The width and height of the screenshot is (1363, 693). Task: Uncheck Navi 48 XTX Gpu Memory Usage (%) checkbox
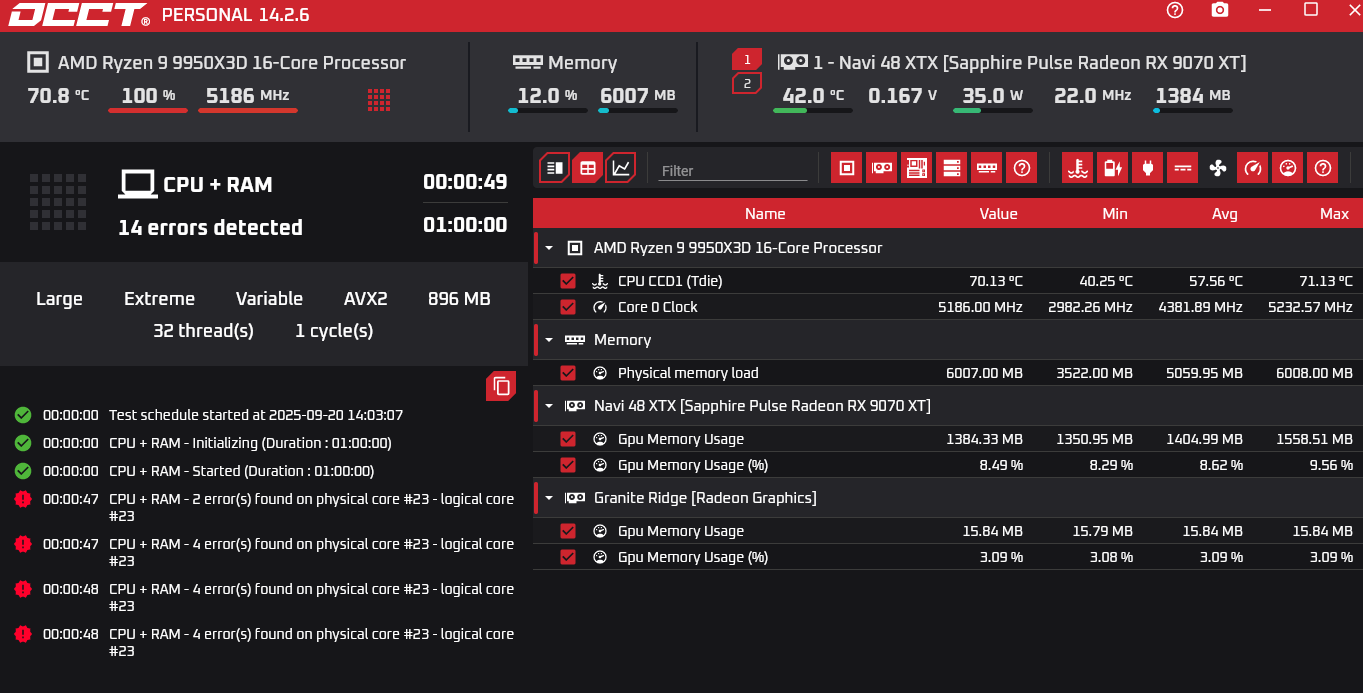[568, 465]
